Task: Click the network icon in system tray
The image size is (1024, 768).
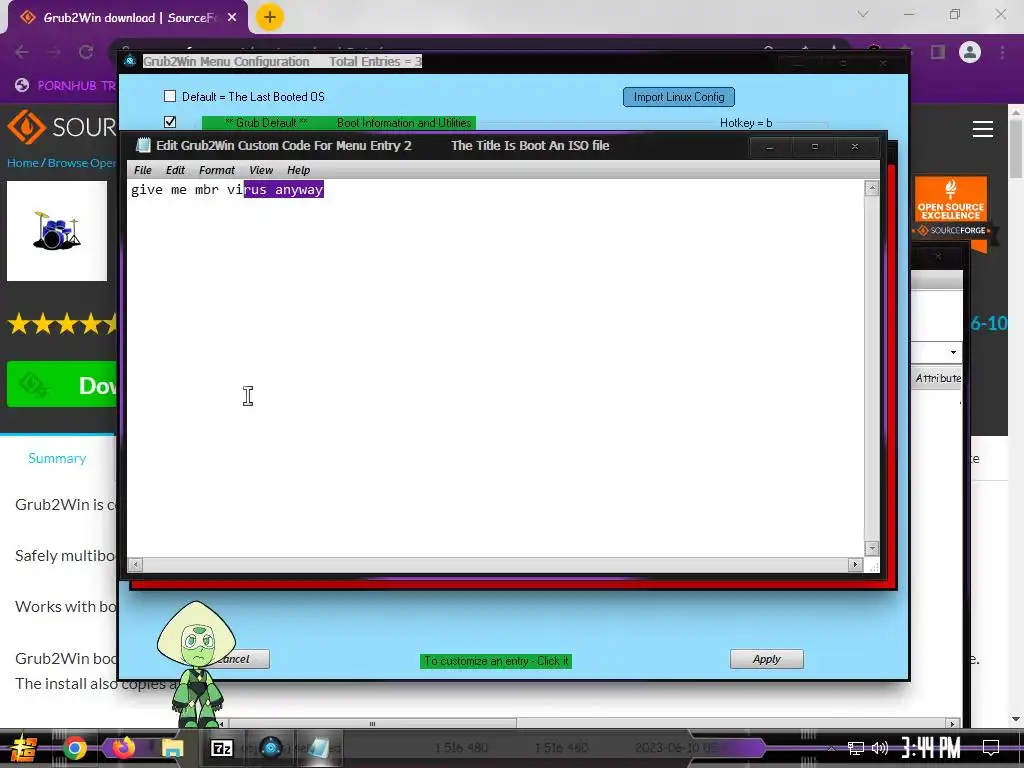Action: point(855,748)
